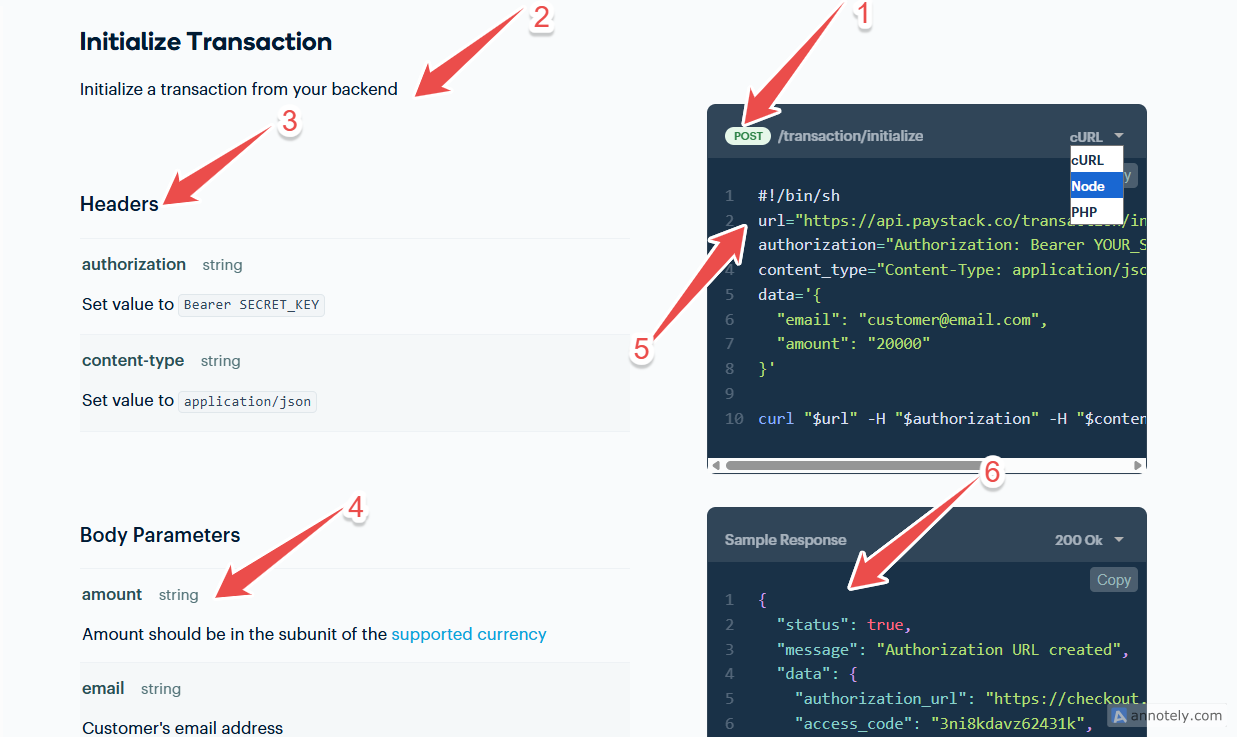Click the #!/bin/sh code line
Viewport: 1237px width, 737px height.
point(799,196)
